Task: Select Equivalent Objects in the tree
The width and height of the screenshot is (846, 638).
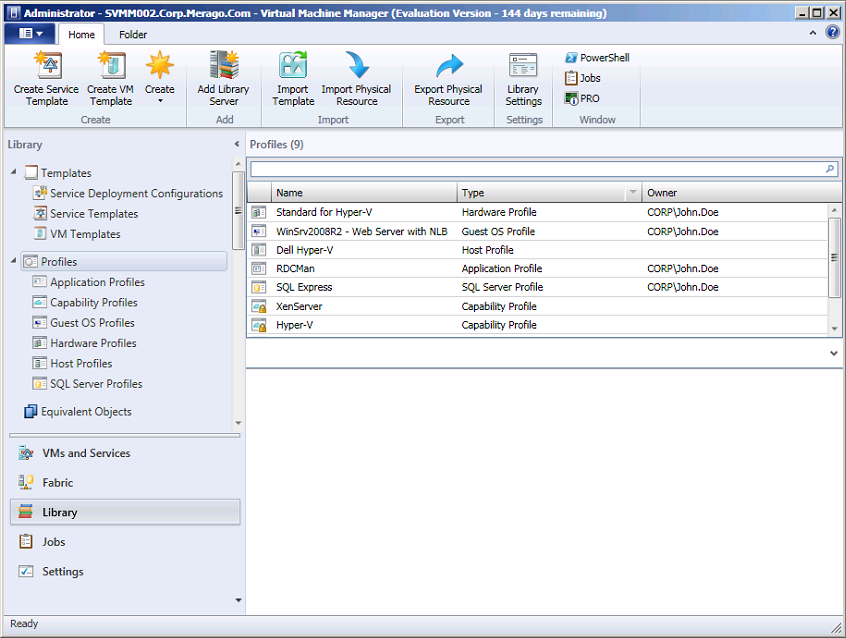Action: pos(78,412)
